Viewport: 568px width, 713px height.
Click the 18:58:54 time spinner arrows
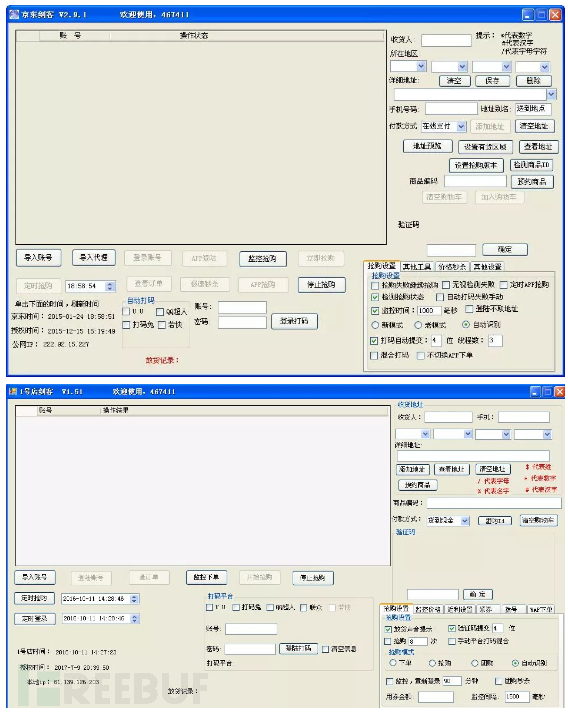(x=110, y=286)
